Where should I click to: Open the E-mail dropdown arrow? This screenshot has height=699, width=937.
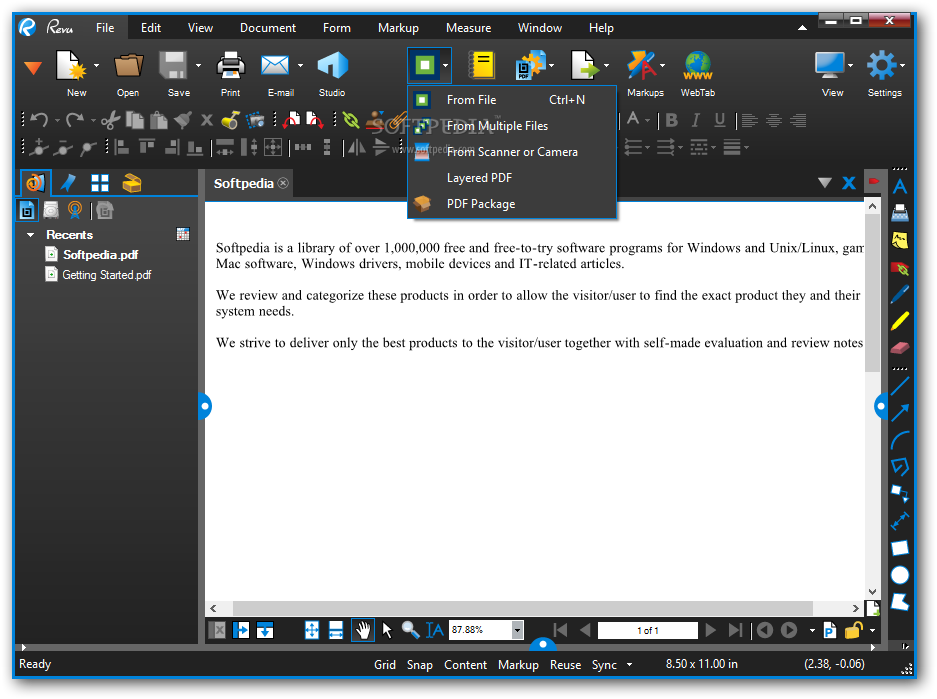click(x=300, y=65)
